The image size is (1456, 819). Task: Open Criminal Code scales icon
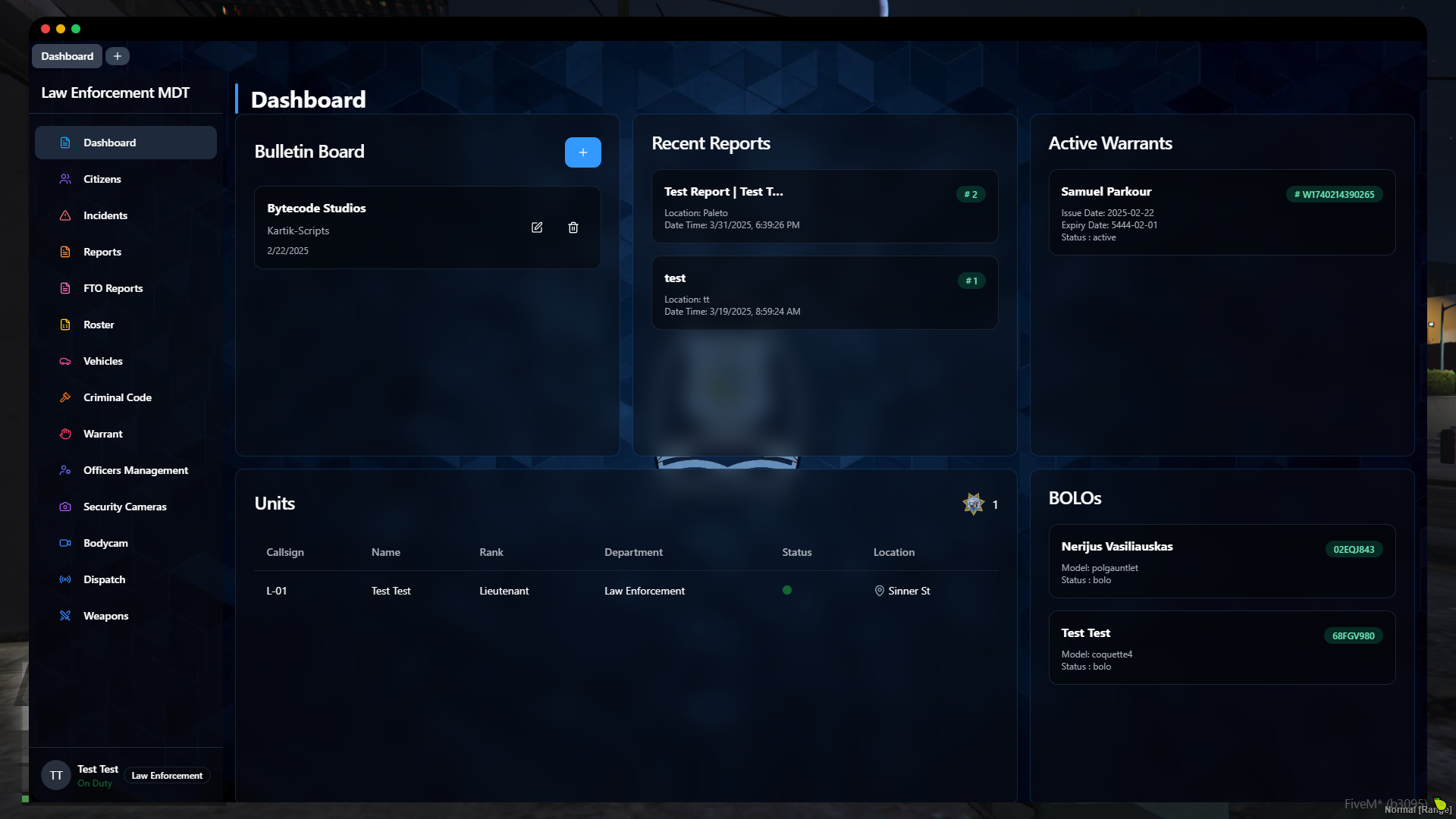[65, 397]
